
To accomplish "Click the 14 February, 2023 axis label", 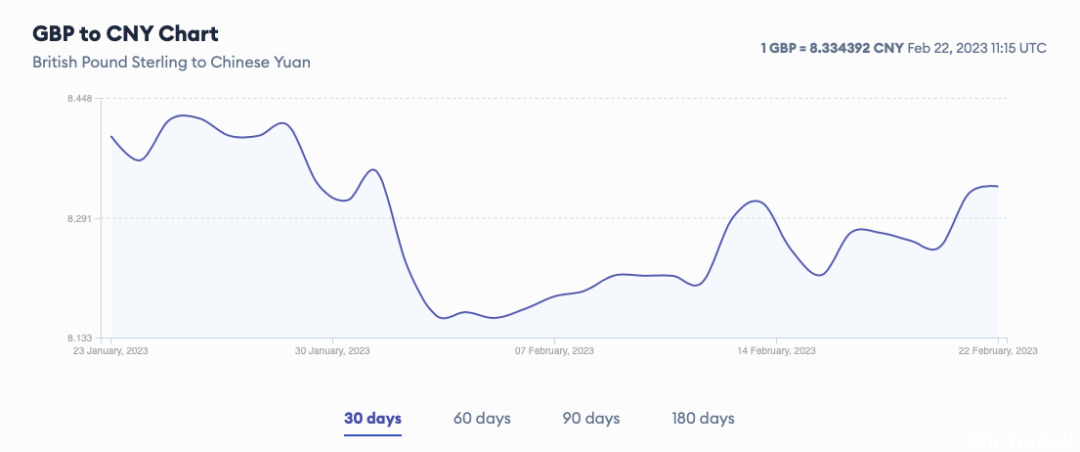I will pyautogui.click(x=776, y=351).
